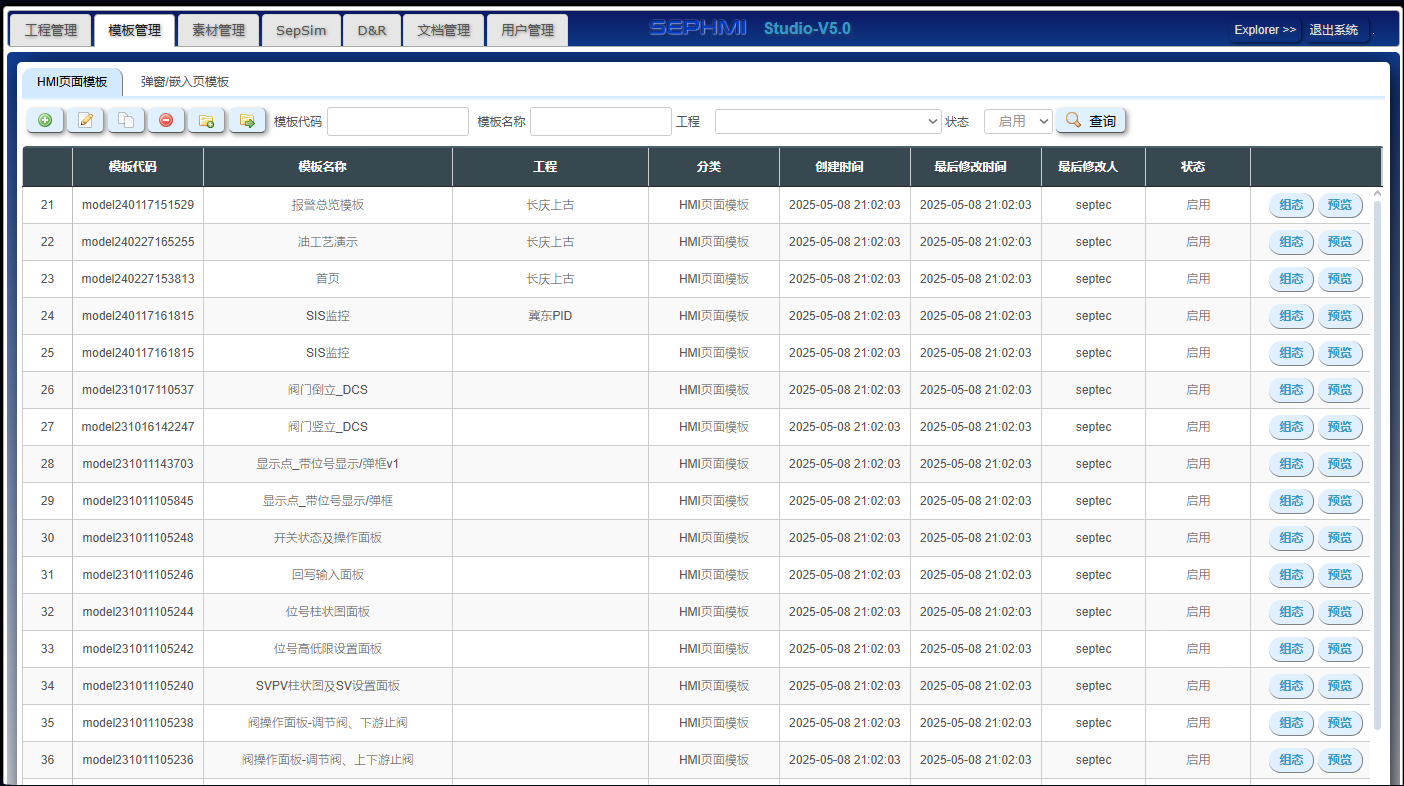Click the folder with green arrow icon
Screen dimensions: 1404x786
246,121
